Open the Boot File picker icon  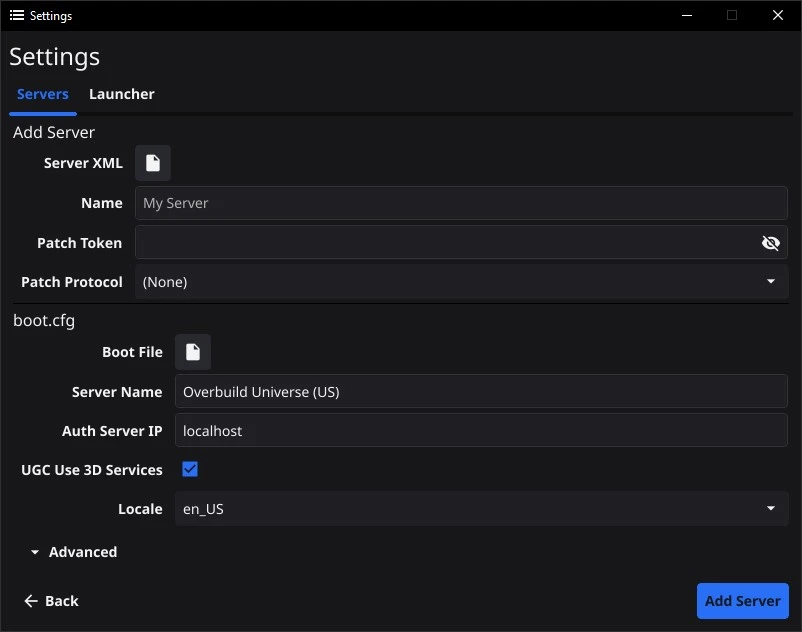[193, 352]
